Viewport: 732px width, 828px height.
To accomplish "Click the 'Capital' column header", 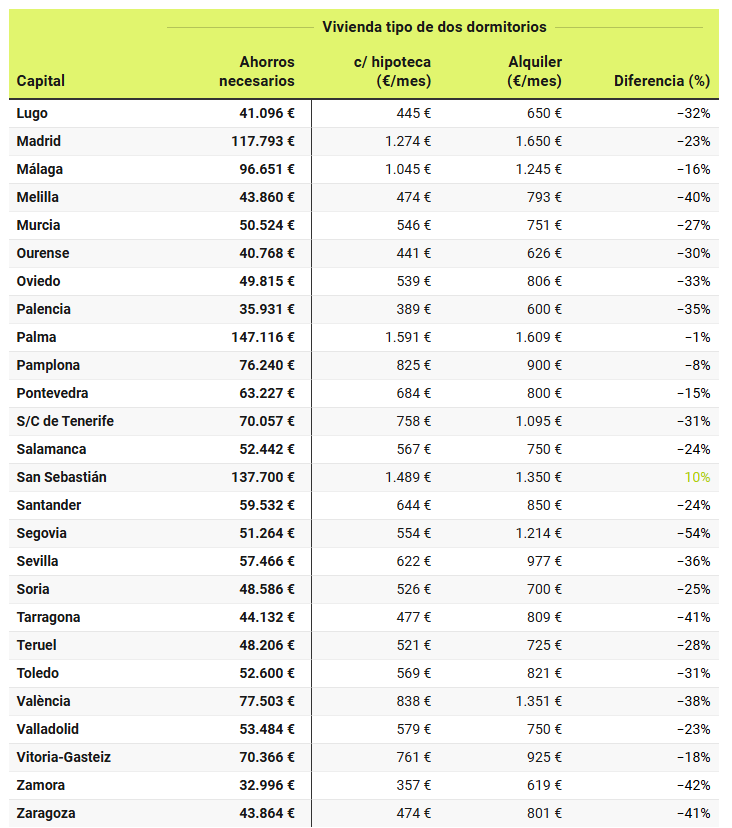I will (41, 81).
